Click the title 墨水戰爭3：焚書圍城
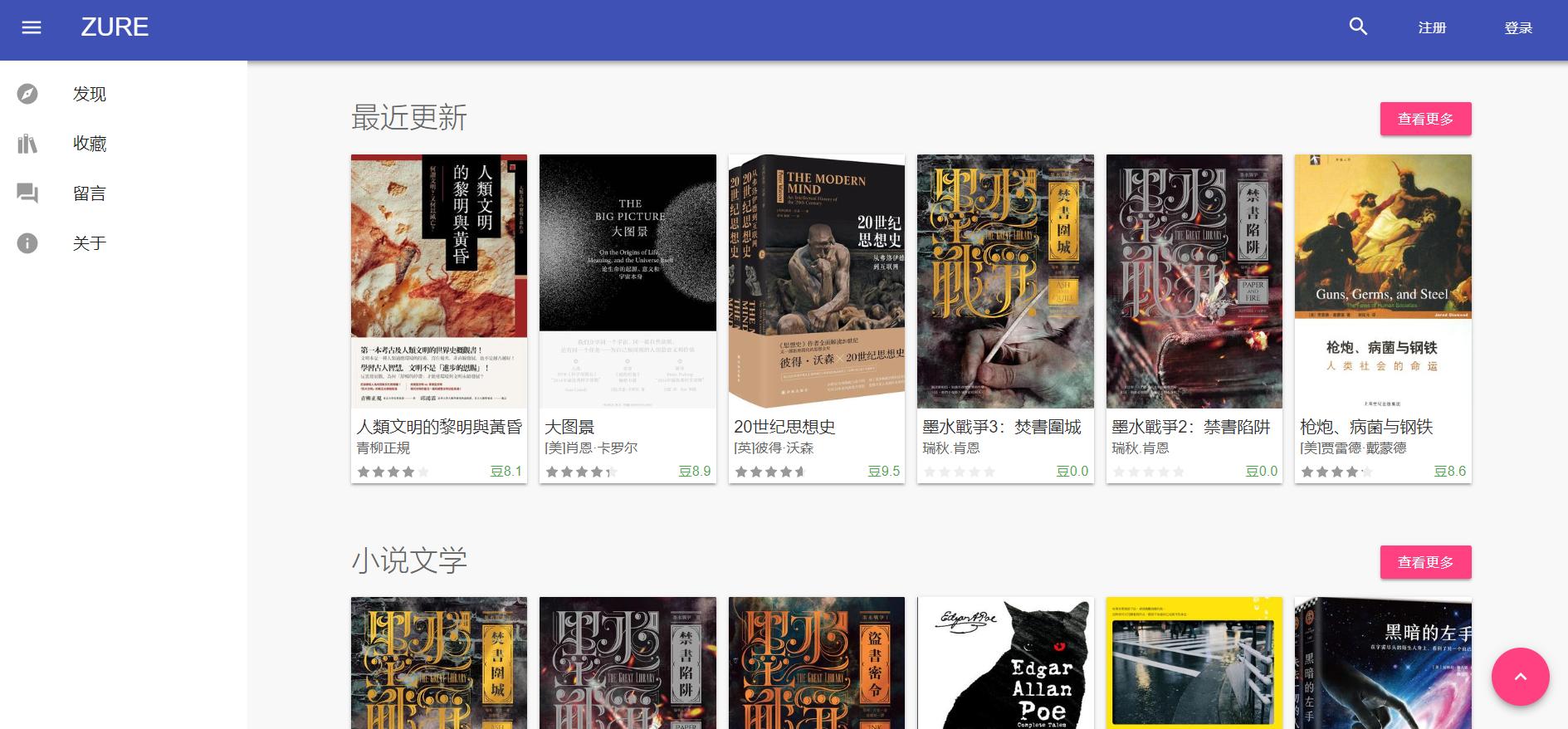 [x=1002, y=427]
